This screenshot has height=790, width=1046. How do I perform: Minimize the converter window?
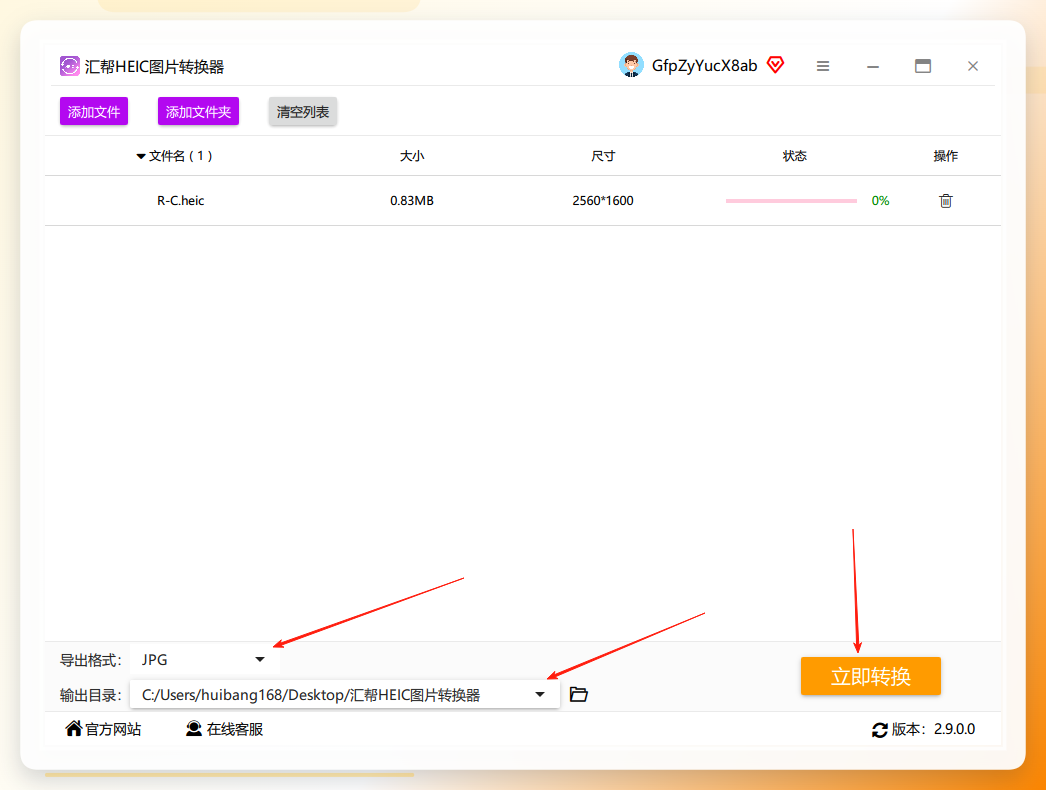coord(873,67)
